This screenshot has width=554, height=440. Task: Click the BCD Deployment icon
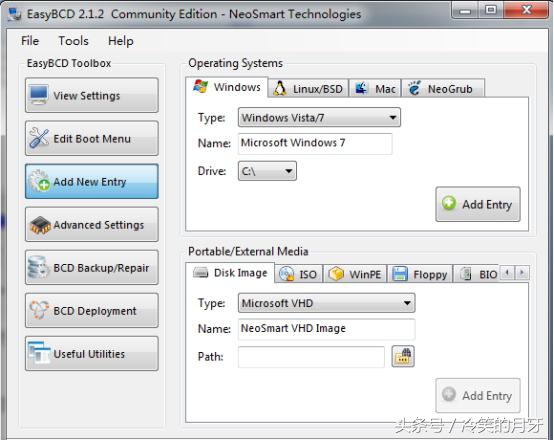coord(39,310)
